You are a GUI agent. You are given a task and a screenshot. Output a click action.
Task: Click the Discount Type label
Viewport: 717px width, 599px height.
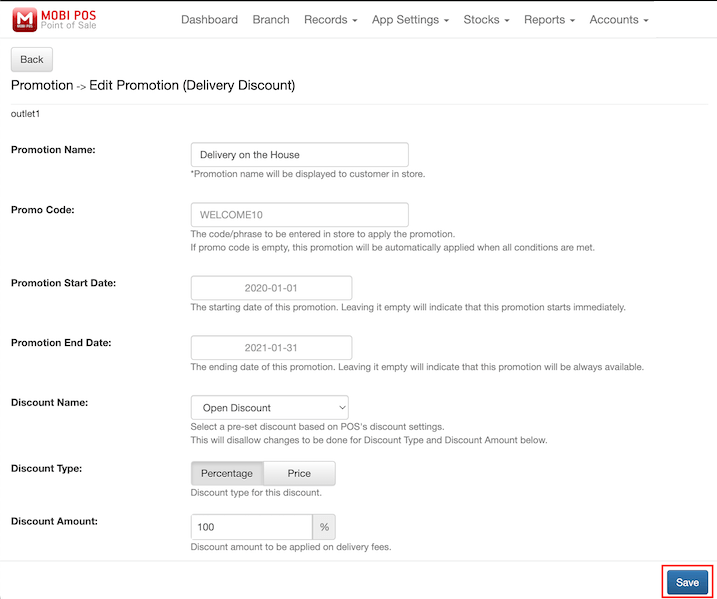tap(47, 469)
